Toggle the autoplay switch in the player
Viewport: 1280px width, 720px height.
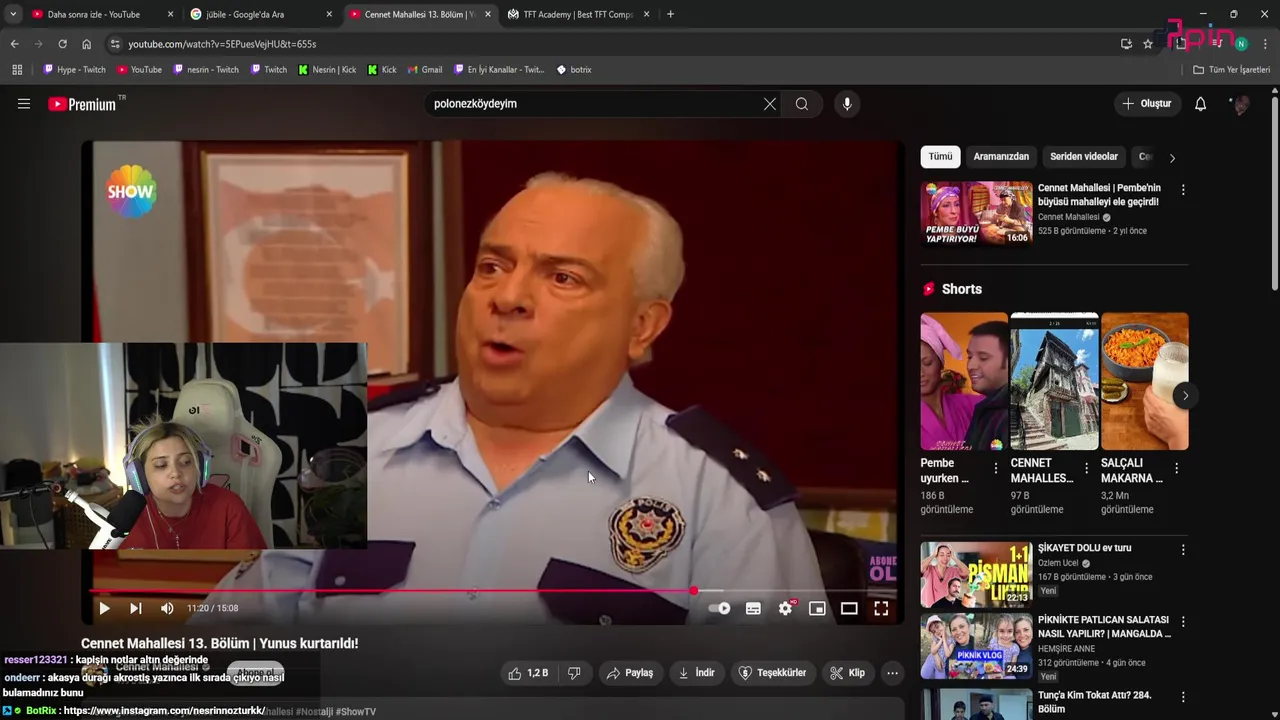click(x=719, y=608)
